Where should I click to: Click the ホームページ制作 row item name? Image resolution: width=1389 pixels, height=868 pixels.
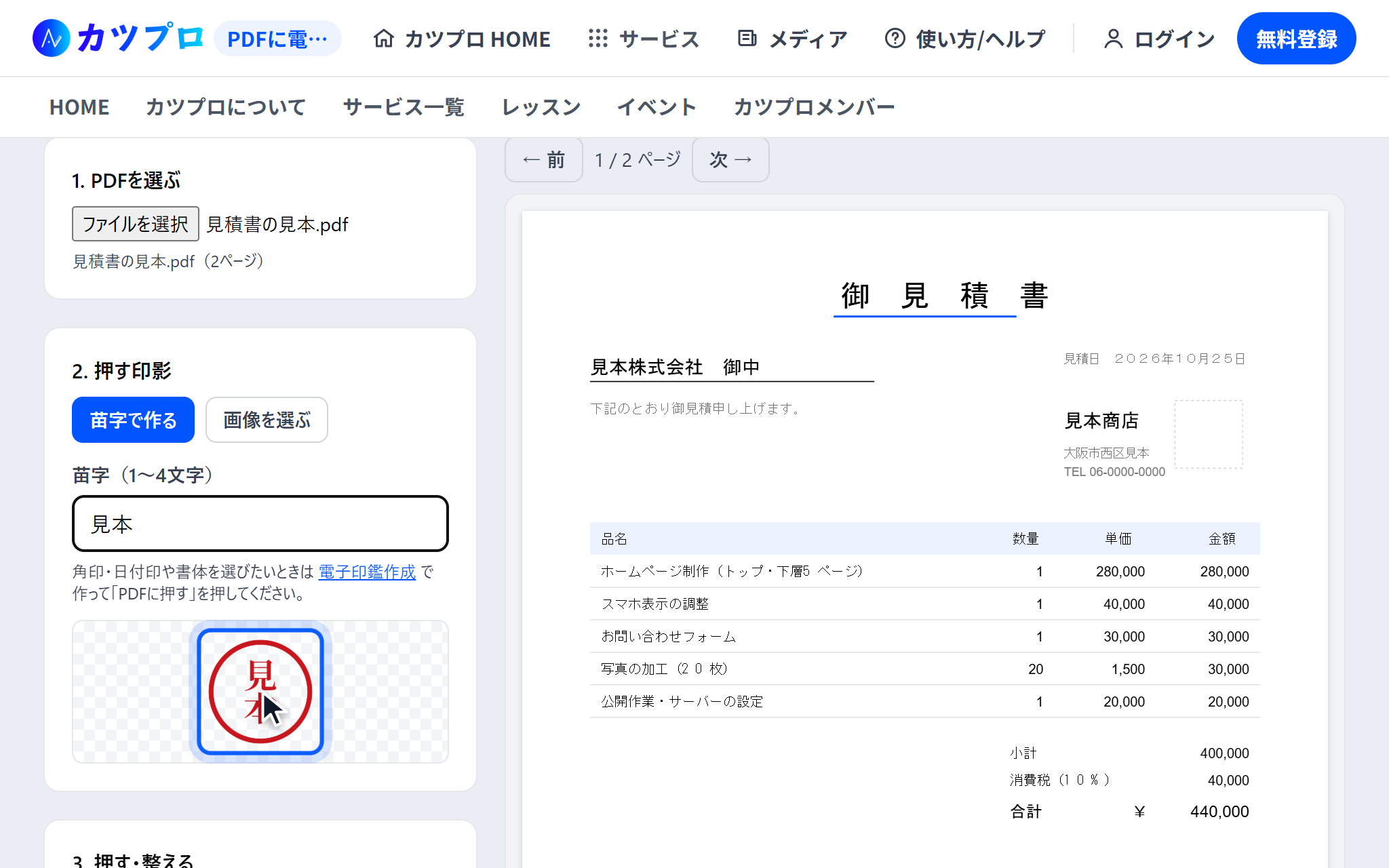tap(732, 571)
